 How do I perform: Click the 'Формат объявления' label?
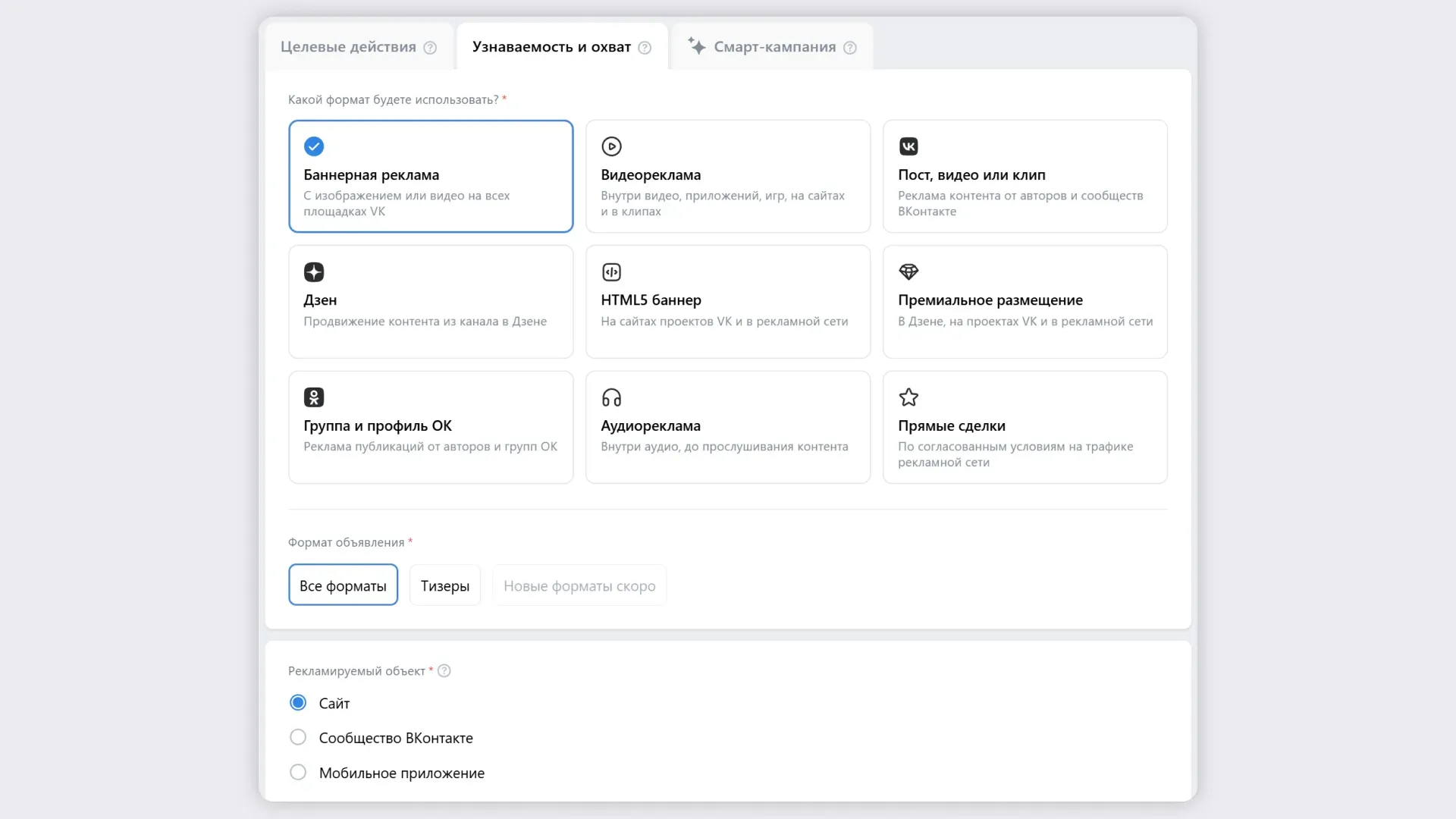point(346,542)
